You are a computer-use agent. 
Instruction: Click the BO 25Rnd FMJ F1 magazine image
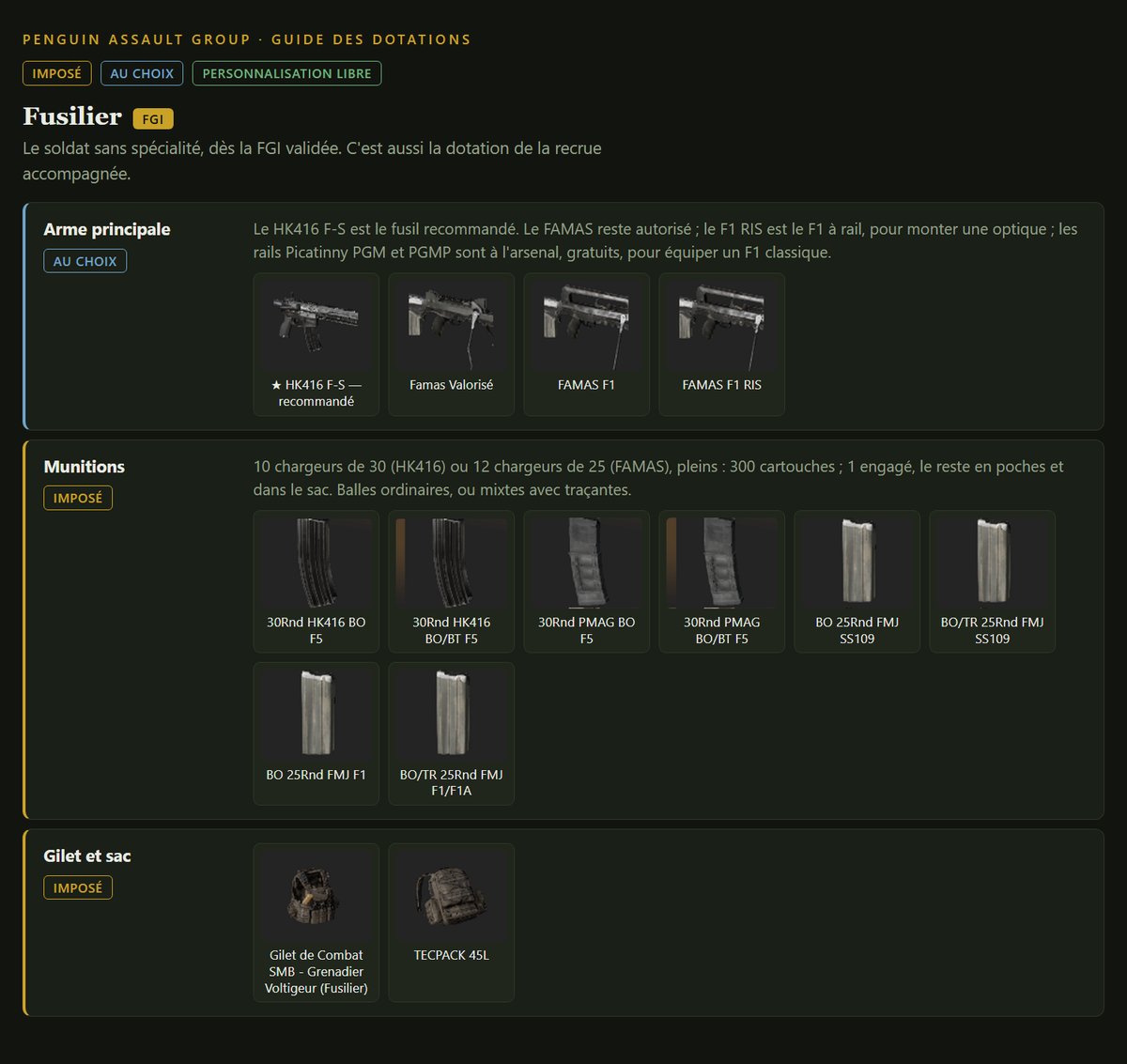click(316, 715)
